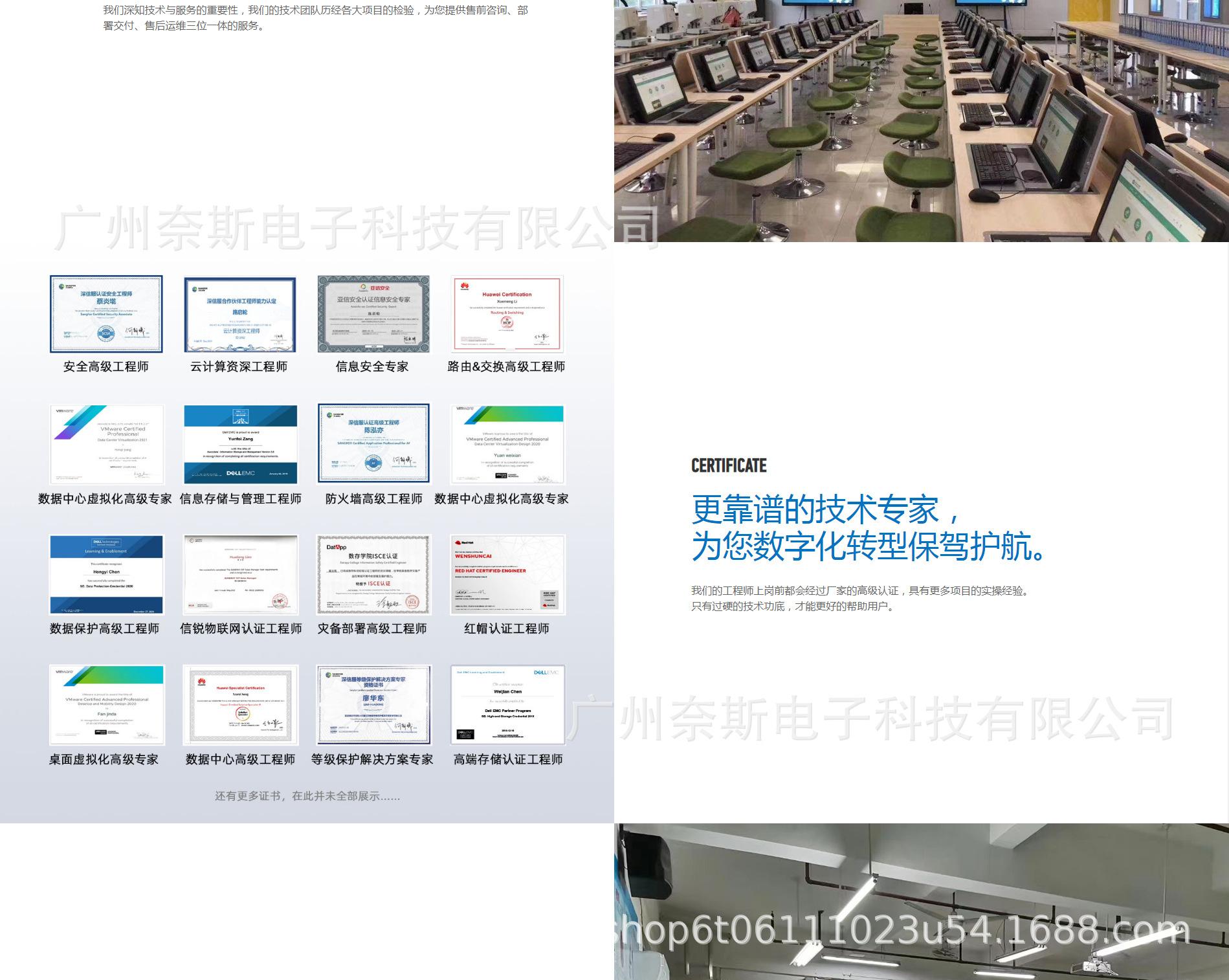The image size is (1229, 980).
Task: Open the 等级保护解决方案专家 certificate image
Action: [x=374, y=704]
